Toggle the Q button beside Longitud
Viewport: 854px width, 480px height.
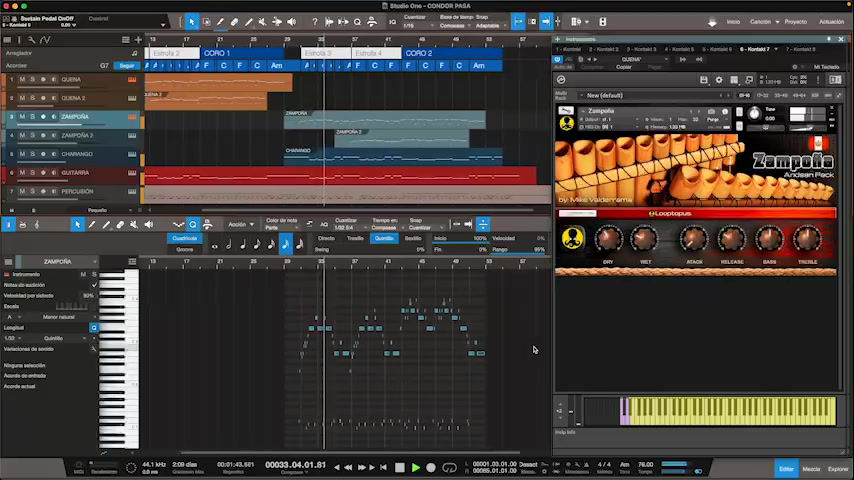click(x=94, y=327)
